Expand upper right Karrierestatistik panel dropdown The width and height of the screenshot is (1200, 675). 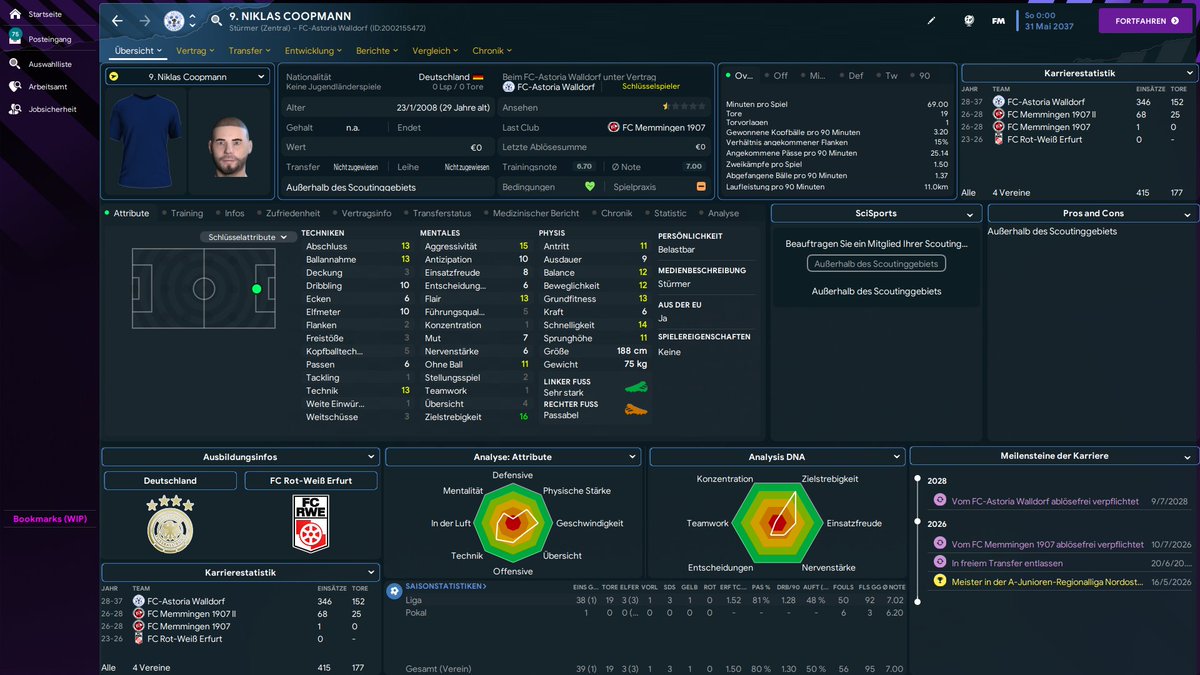[1078, 73]
